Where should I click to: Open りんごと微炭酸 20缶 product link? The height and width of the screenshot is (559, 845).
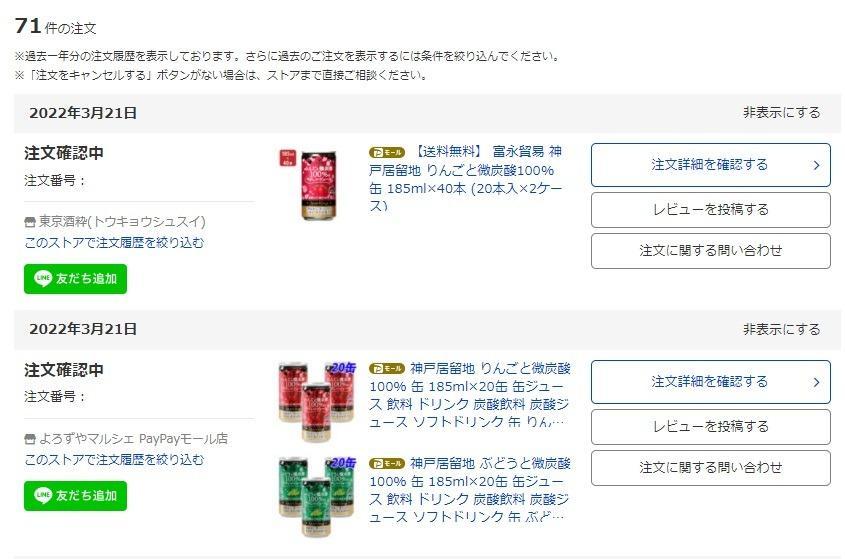[x=469, y=395]
